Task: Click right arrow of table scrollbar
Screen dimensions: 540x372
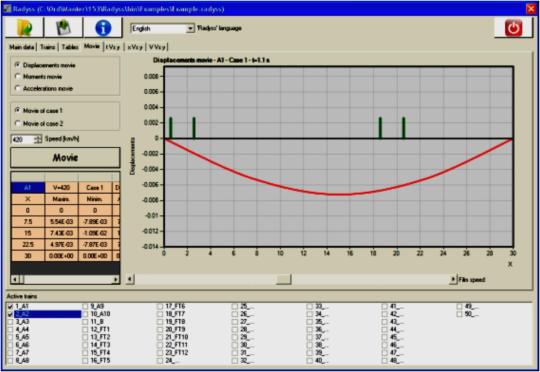Action: click(x=116, y=279)
